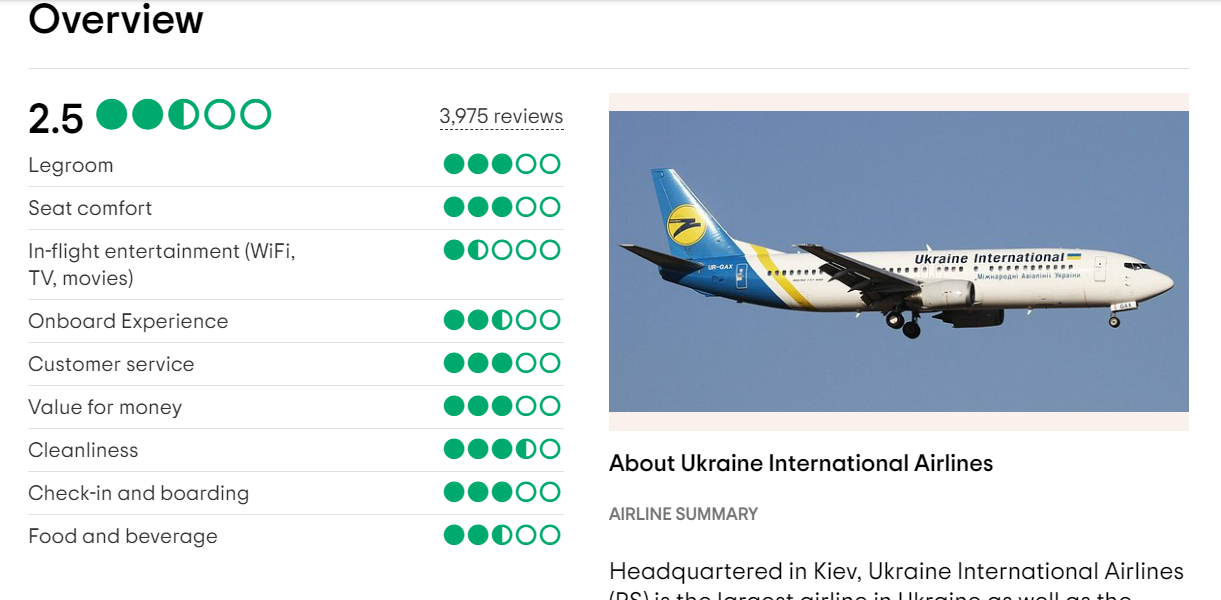
Task: Click the Onboard Experience label
Action: click(x=128, y=321)
